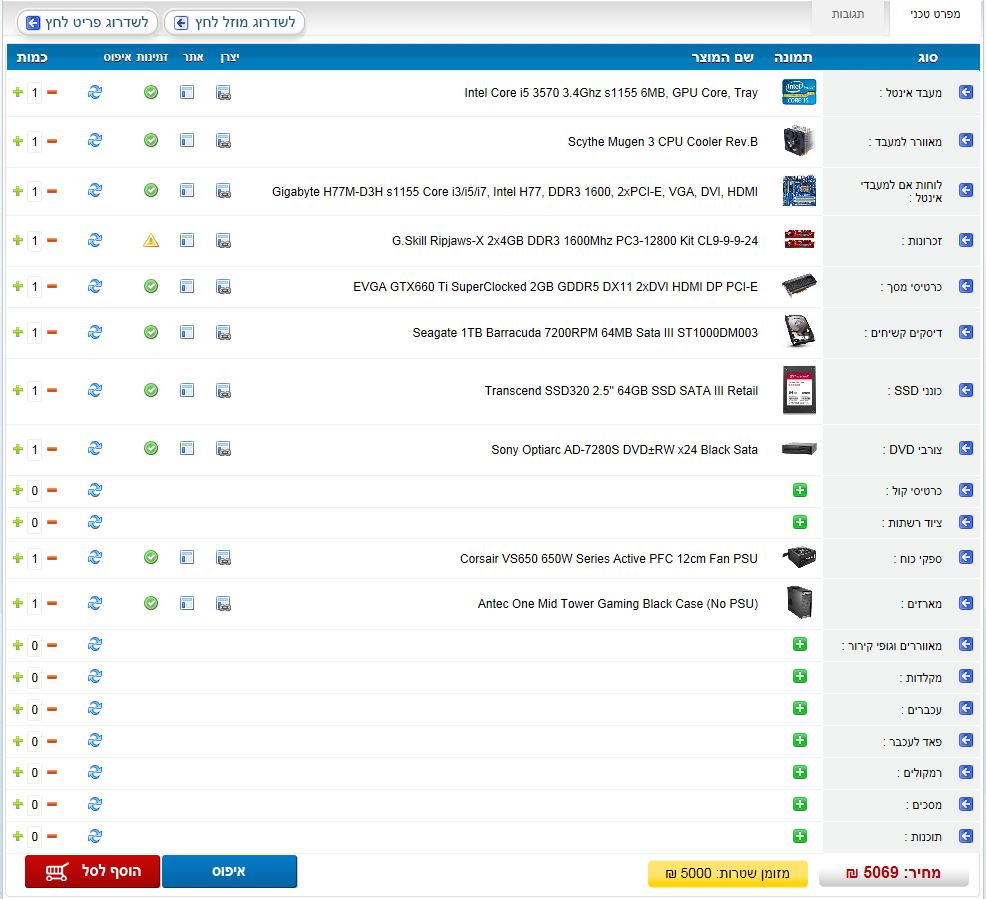Expand the hard disks category arrow
Image resolution: width=986 pixels, height=899 pixels.
click(966, 332)
